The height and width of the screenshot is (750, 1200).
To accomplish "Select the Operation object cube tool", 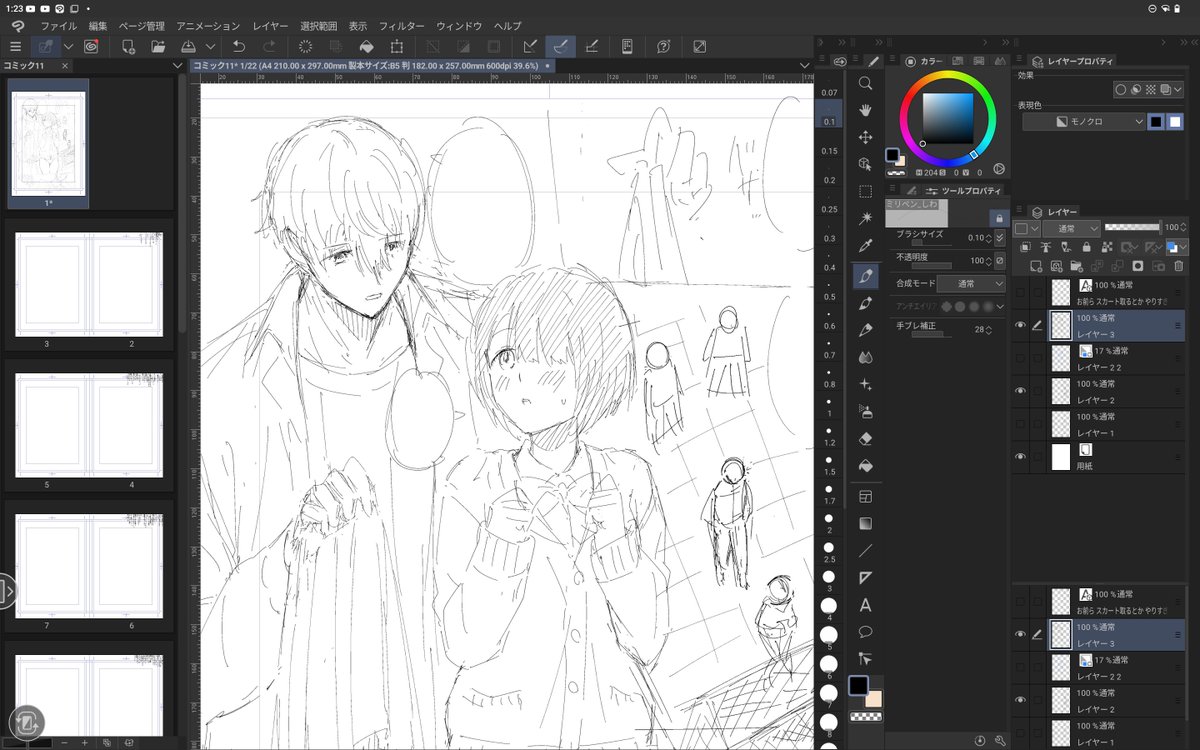I will (x=866, y=164).
